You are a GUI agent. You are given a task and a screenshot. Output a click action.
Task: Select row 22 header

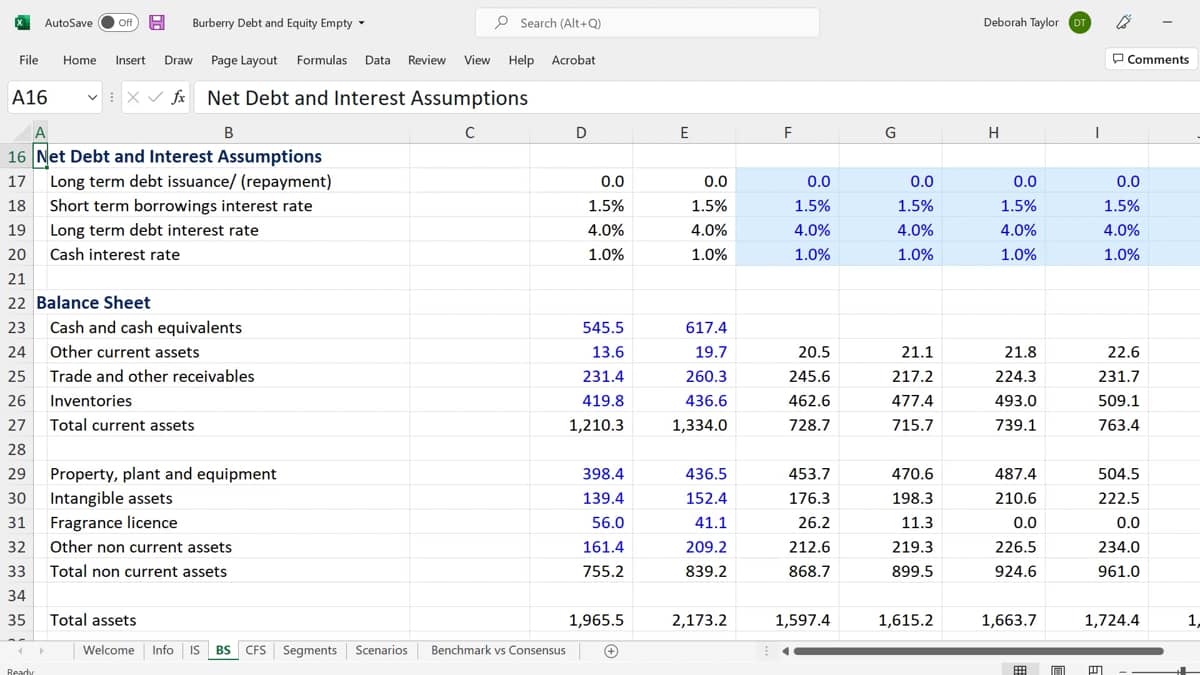pyautogui.click(x=16, y=303)
